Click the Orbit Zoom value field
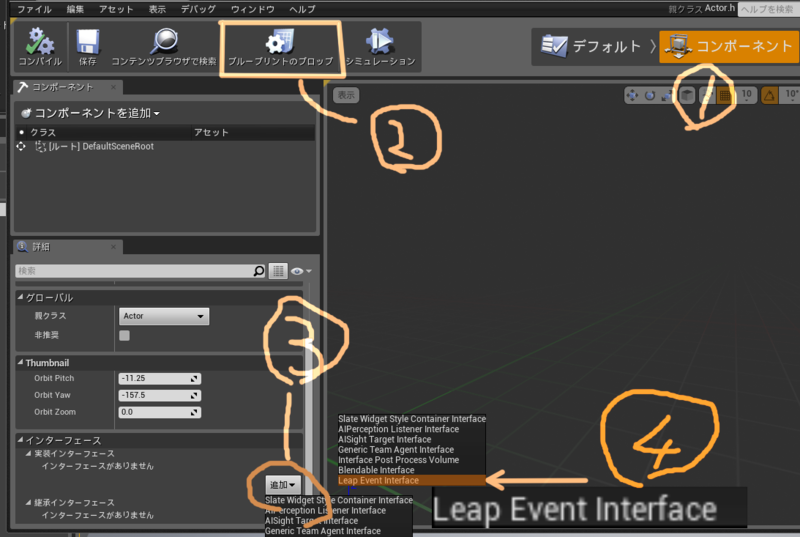This screenshot has width=800, height=537. pos(159,412)
